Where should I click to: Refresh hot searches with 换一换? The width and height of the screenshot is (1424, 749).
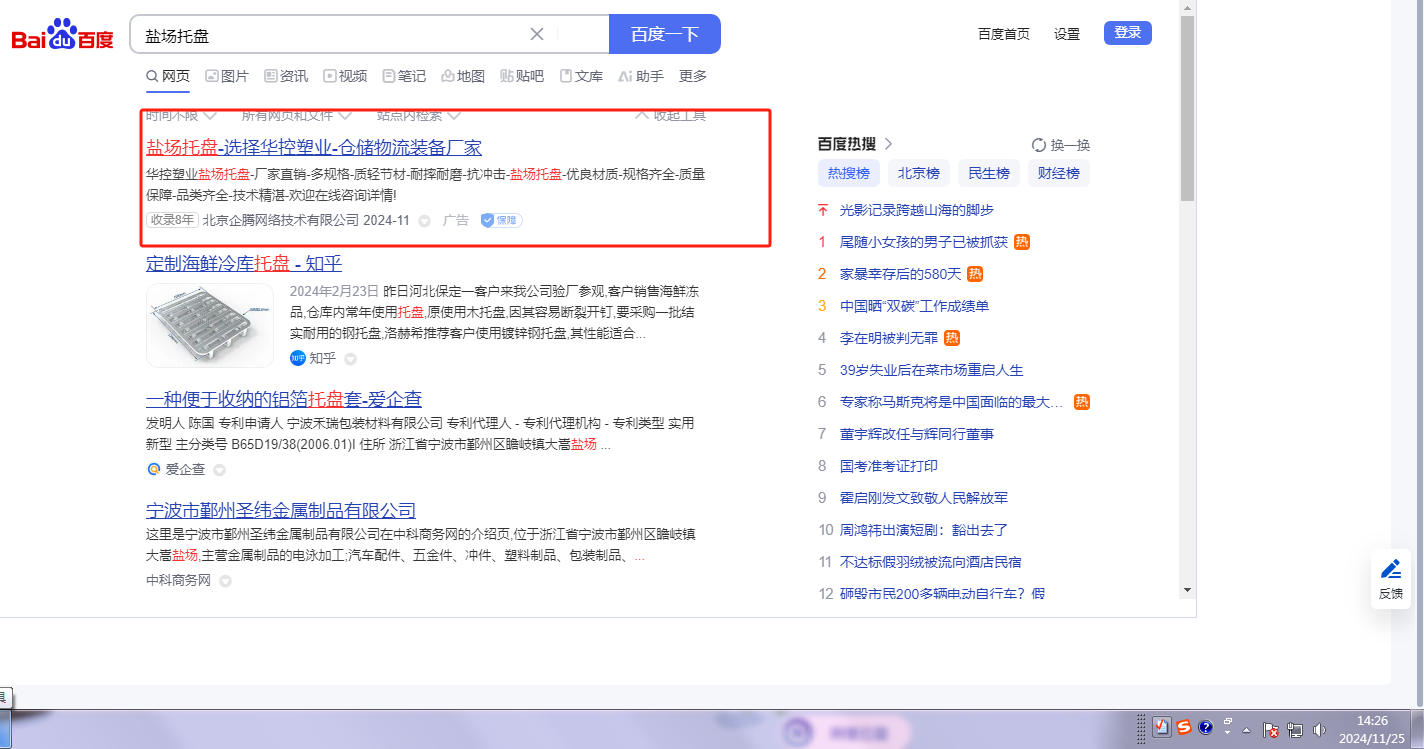click(1061, 144)
